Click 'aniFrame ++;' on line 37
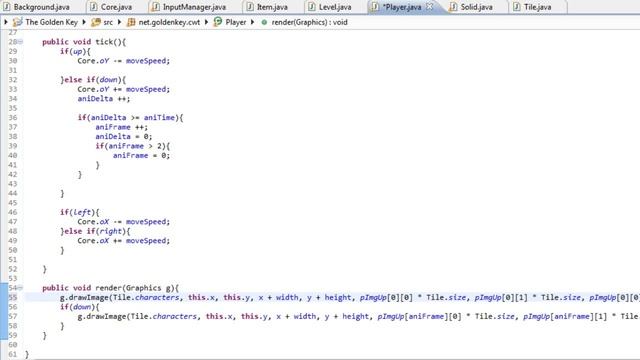 click(122, 127)
